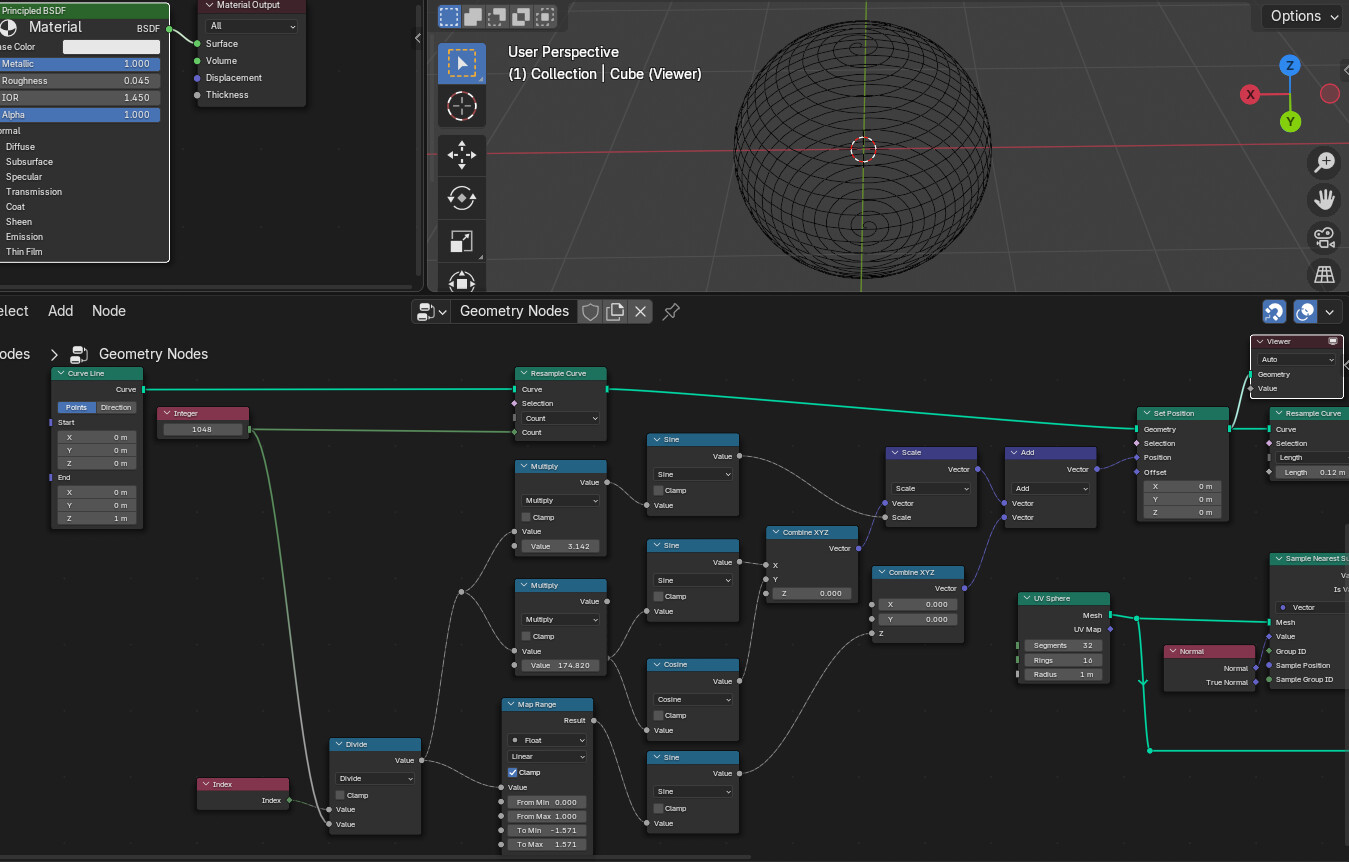1349x862 pixels.
Task: Adjust the Alpha slider on Principled BSDF
Action: 79,115
